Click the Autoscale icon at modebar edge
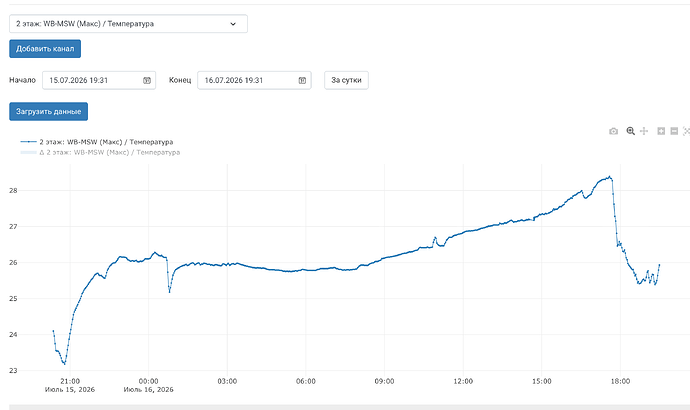 [x=686, y=131]
